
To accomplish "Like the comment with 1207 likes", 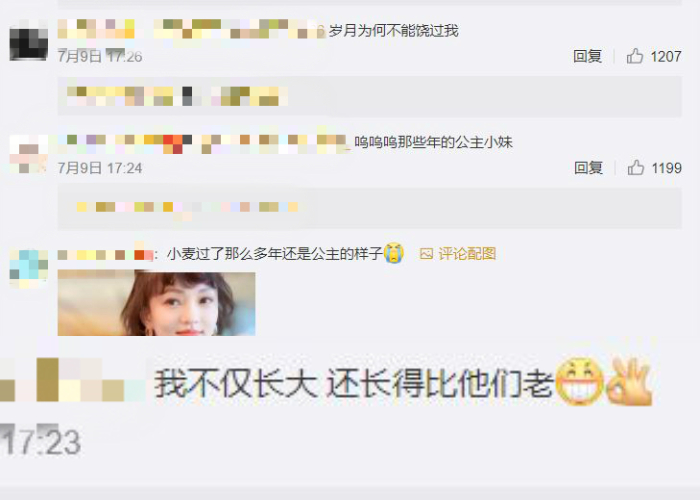I will click(634, 56).
